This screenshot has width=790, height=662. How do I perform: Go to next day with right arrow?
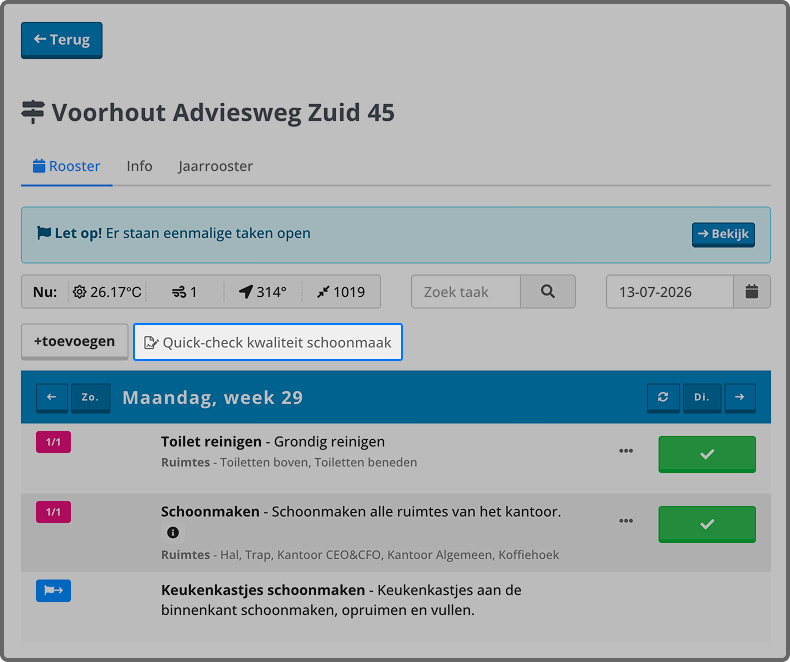click(740, 398)
